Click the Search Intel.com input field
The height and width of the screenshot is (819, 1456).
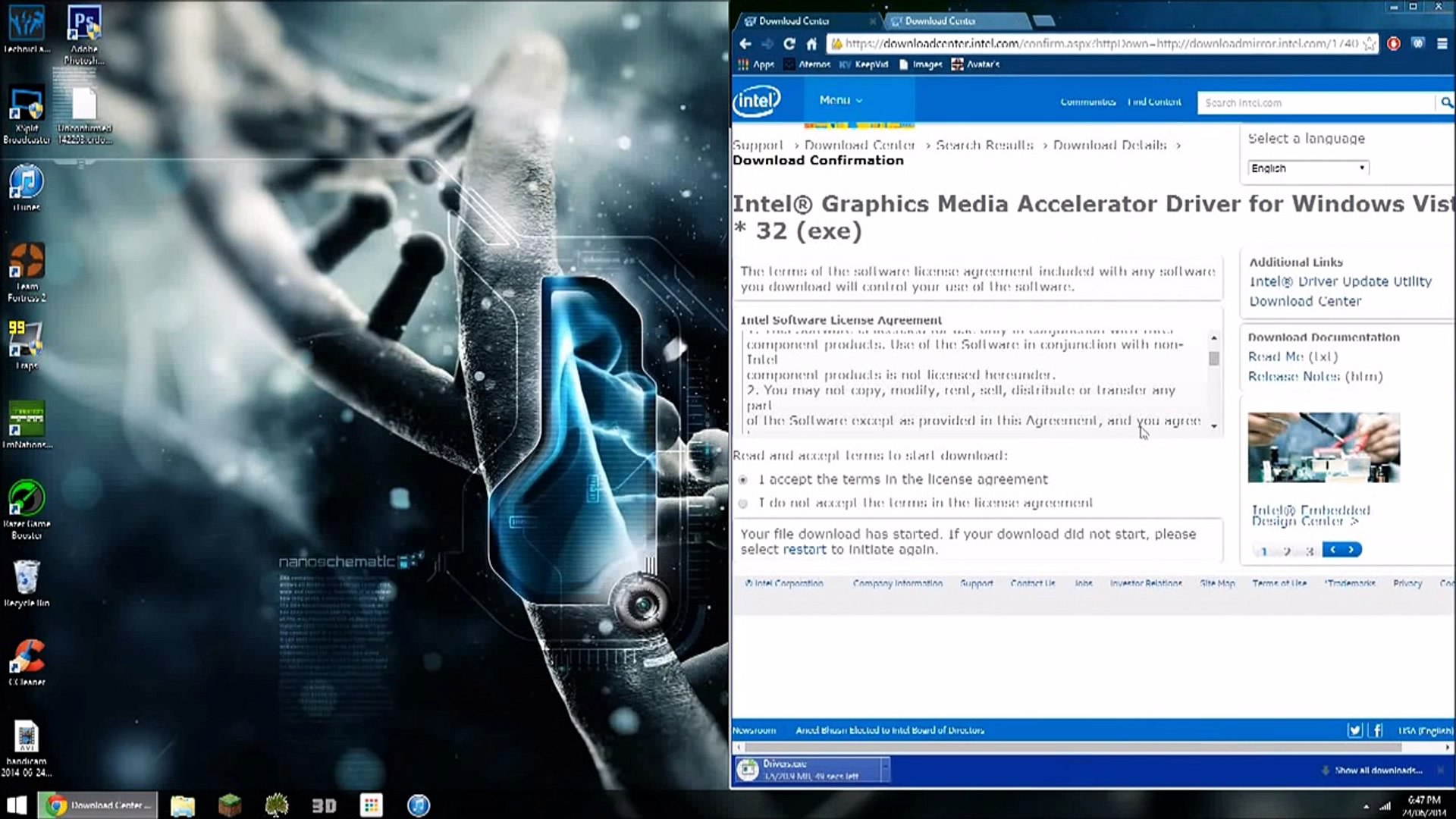(x=1316, y=102)
